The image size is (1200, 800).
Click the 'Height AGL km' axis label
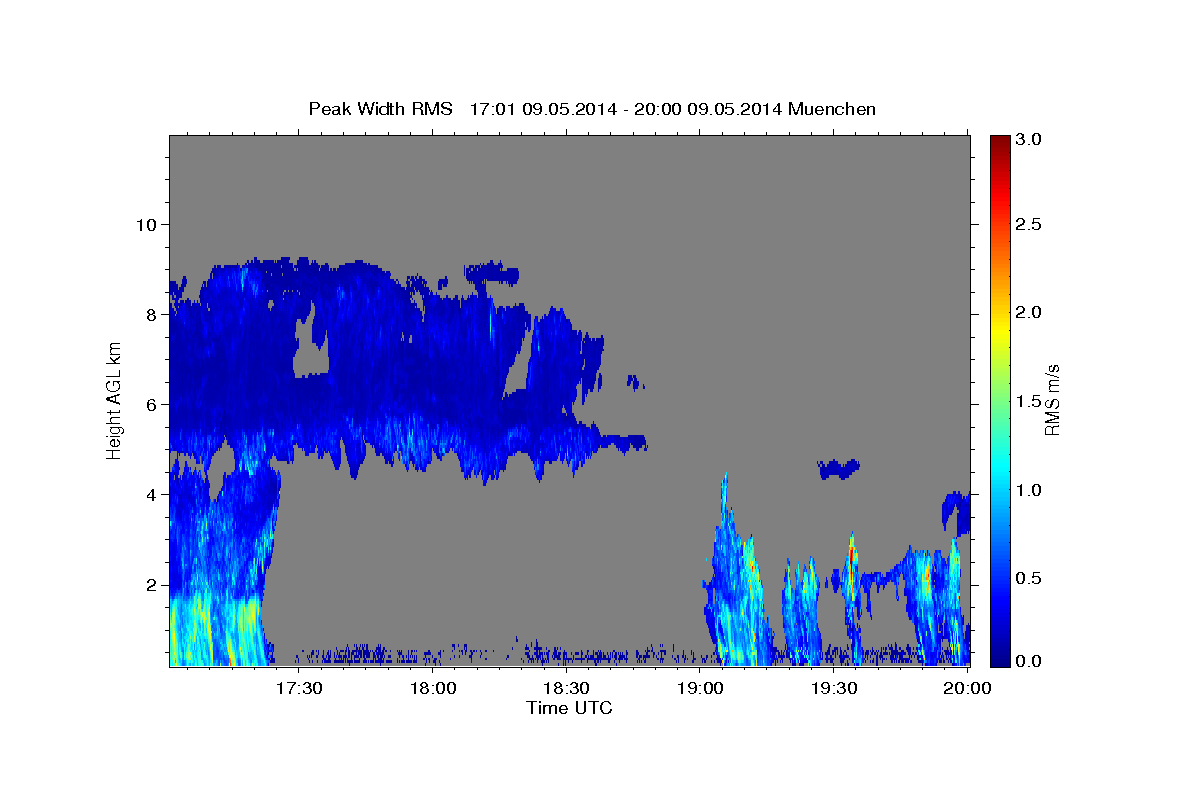click(114, 400)
